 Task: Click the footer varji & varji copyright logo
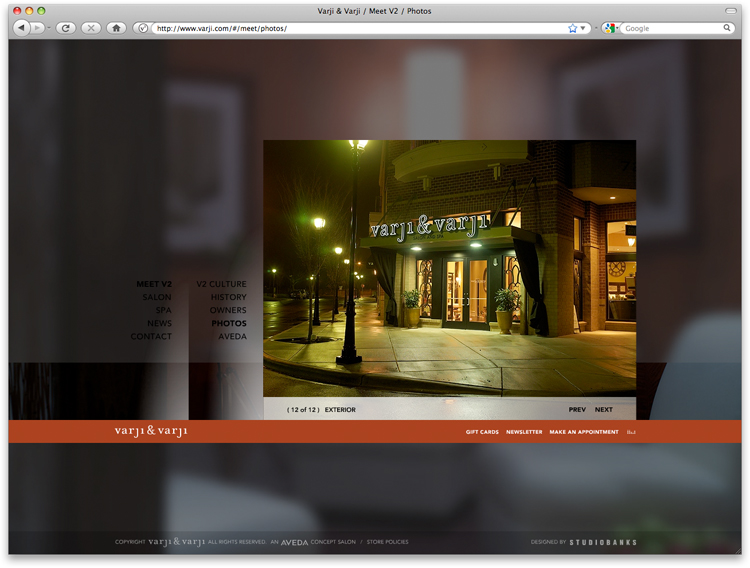(176, 542)
